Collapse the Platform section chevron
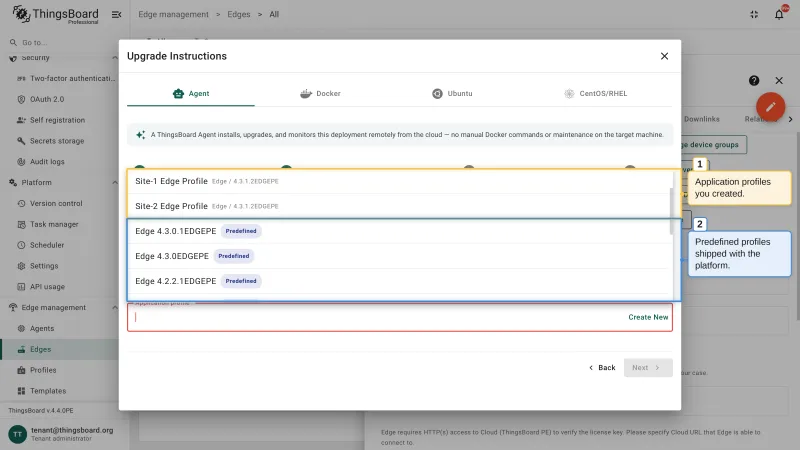This screenshot has height=450, width=800. (x=115, y=183)
